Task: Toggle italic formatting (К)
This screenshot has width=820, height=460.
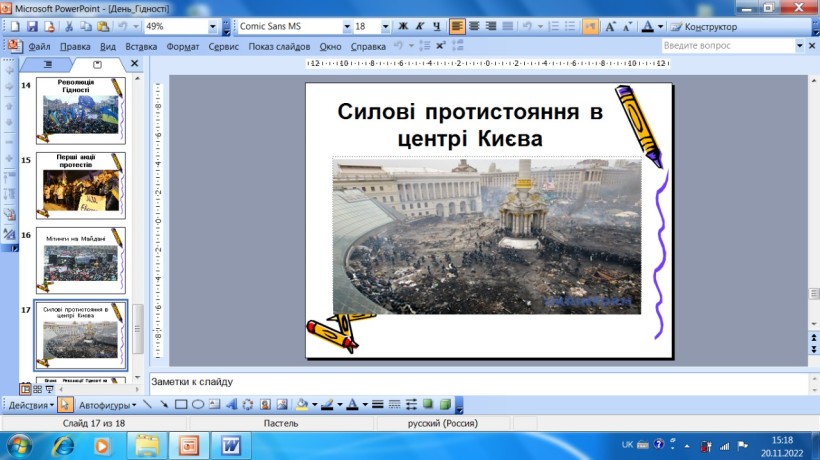Action: 419,26
